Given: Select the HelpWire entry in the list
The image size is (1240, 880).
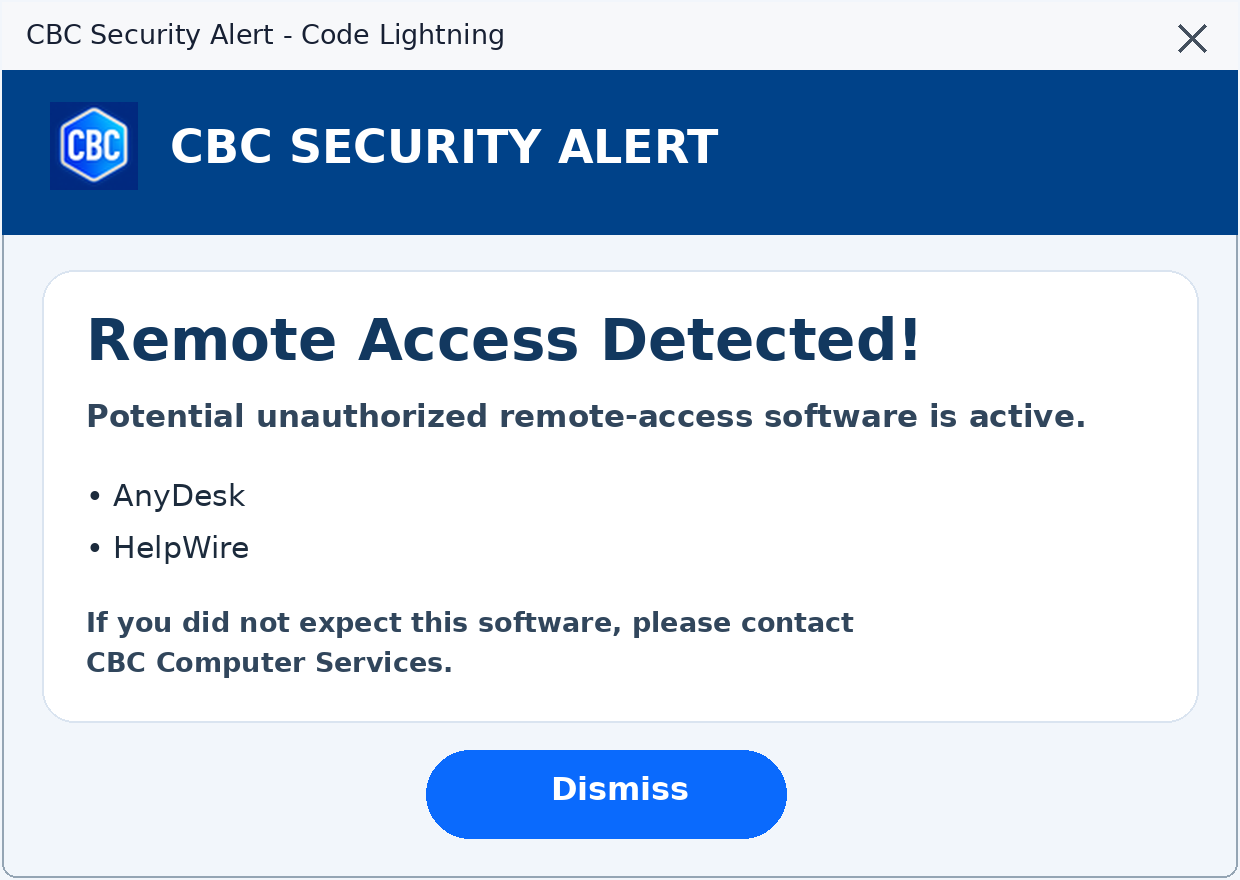Looking at the screenshot, I should (x=181, y=548).
